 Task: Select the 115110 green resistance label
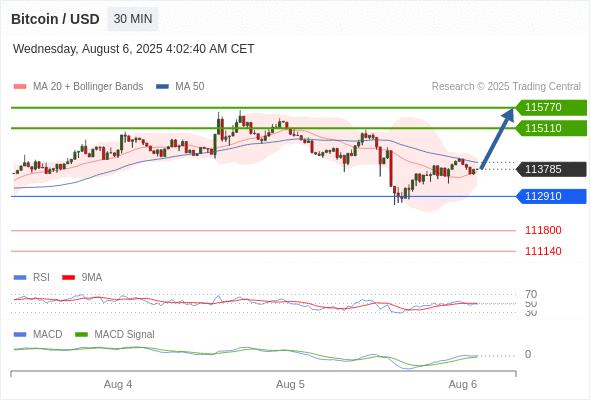click(x=551, y=128)
